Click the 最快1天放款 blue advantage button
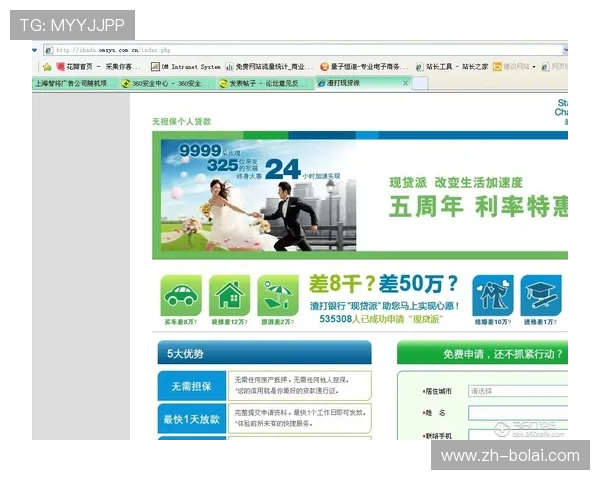 coord(192,419)
